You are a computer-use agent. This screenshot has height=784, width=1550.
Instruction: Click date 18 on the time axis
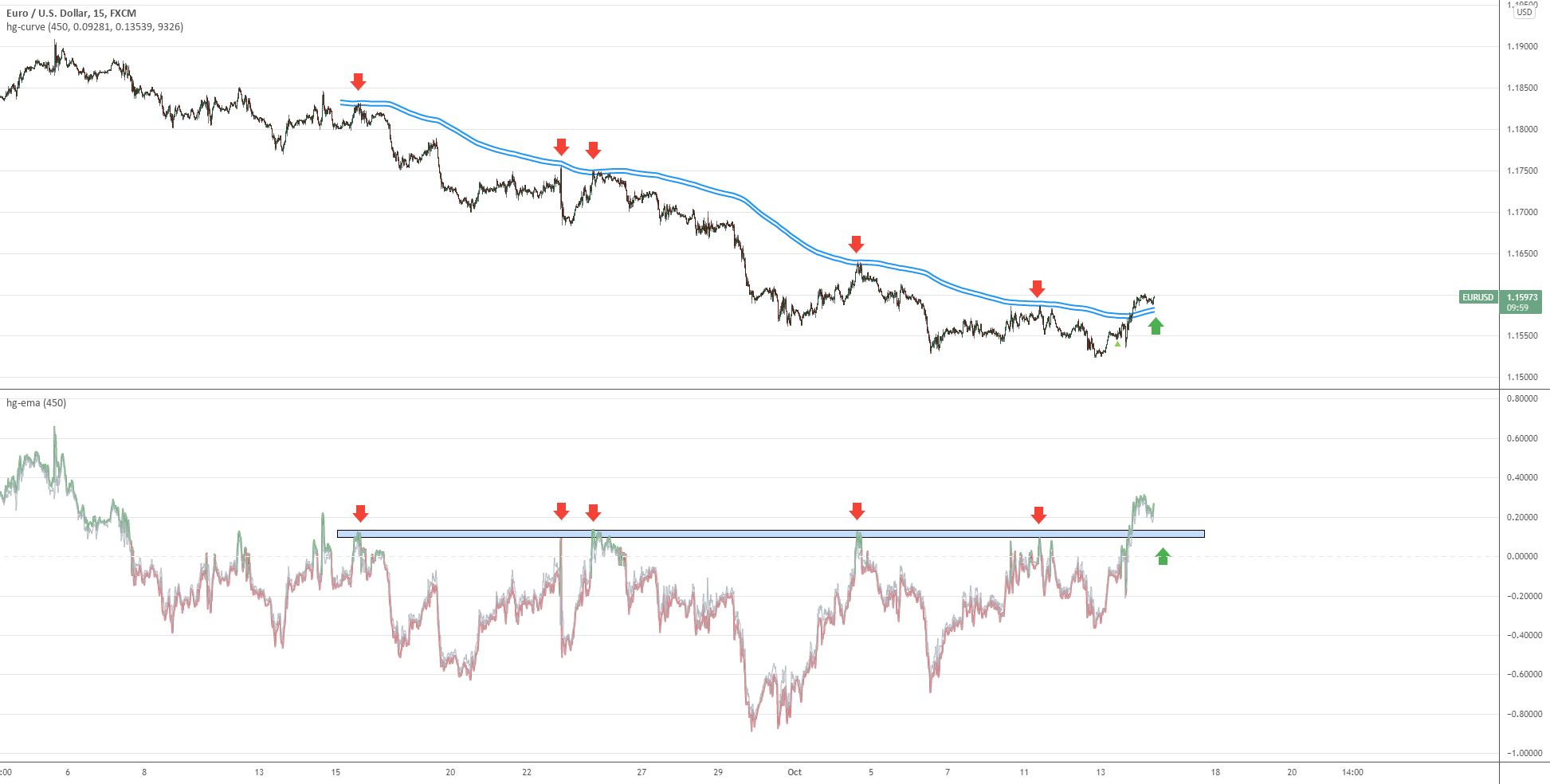(x=1215, y=772)
